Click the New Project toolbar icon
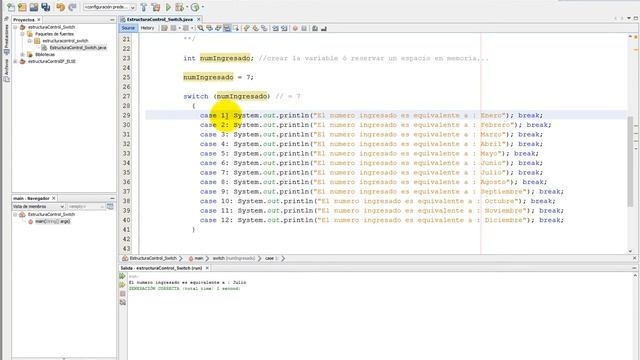The height and width of the screenshot is (360, 640). tap(22, 7)
